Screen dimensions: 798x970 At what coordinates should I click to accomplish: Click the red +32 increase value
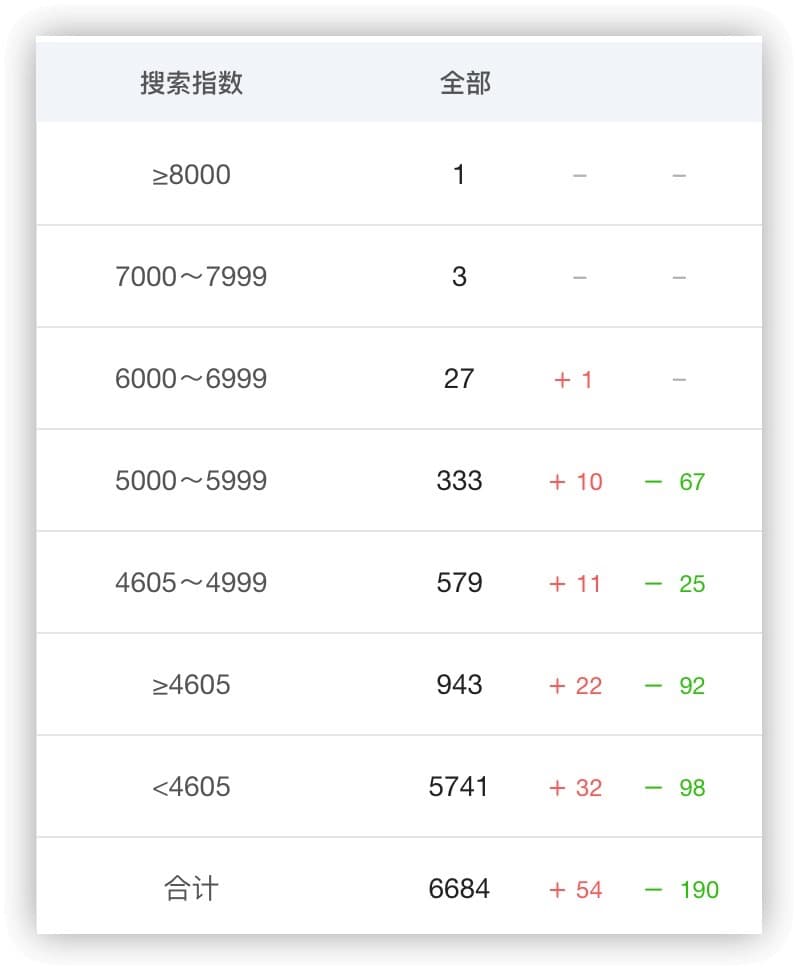tap(575, 788)
